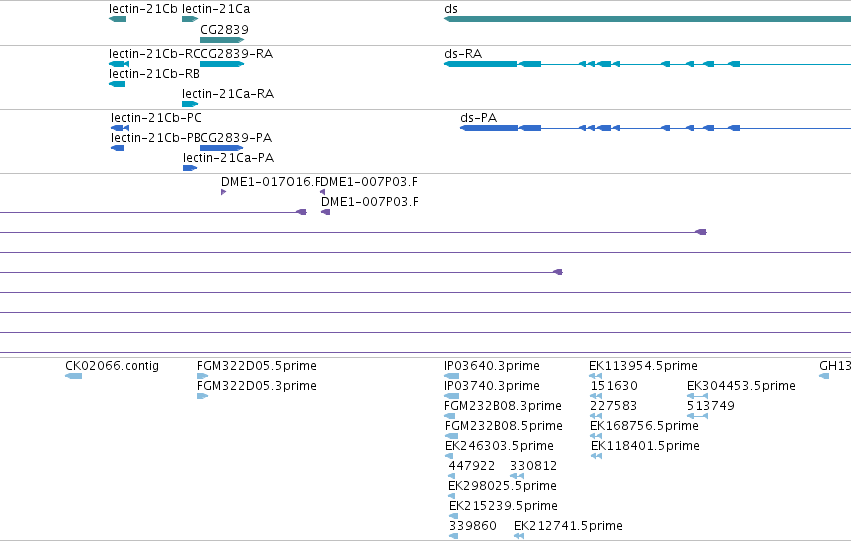Select the lectin-21Cb-RB transcript label
Image resolution: width=851 pixels, height=541 pixels.
pos(154,74)
